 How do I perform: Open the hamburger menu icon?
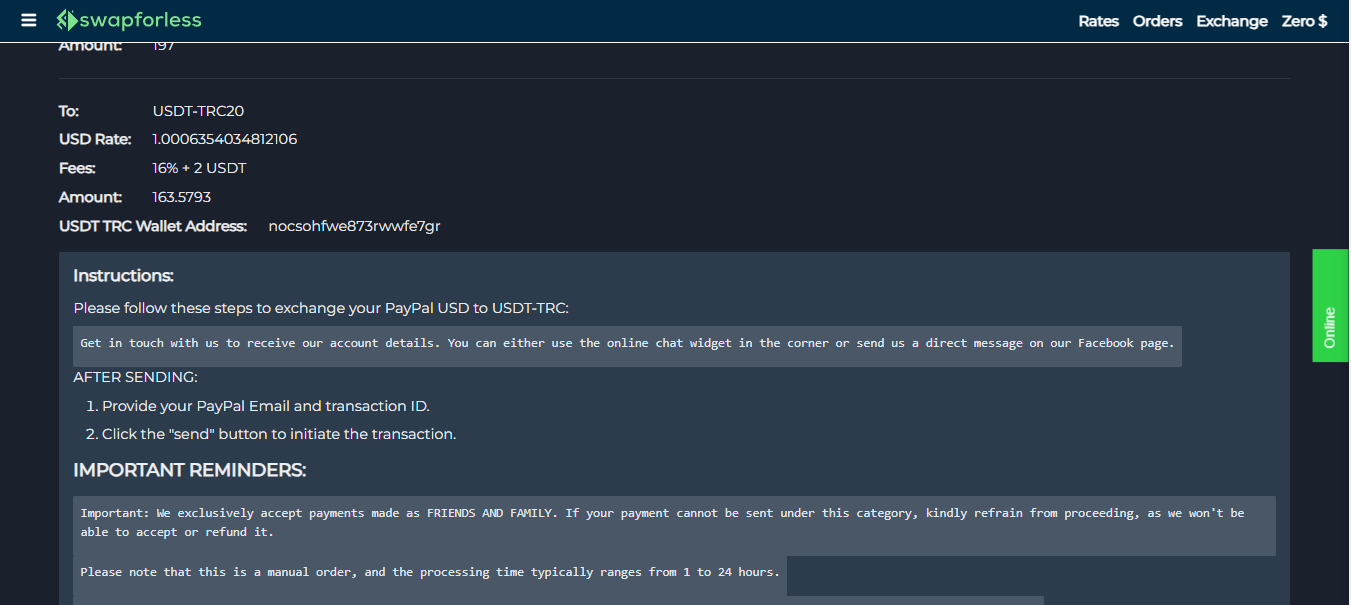point(29,21)
